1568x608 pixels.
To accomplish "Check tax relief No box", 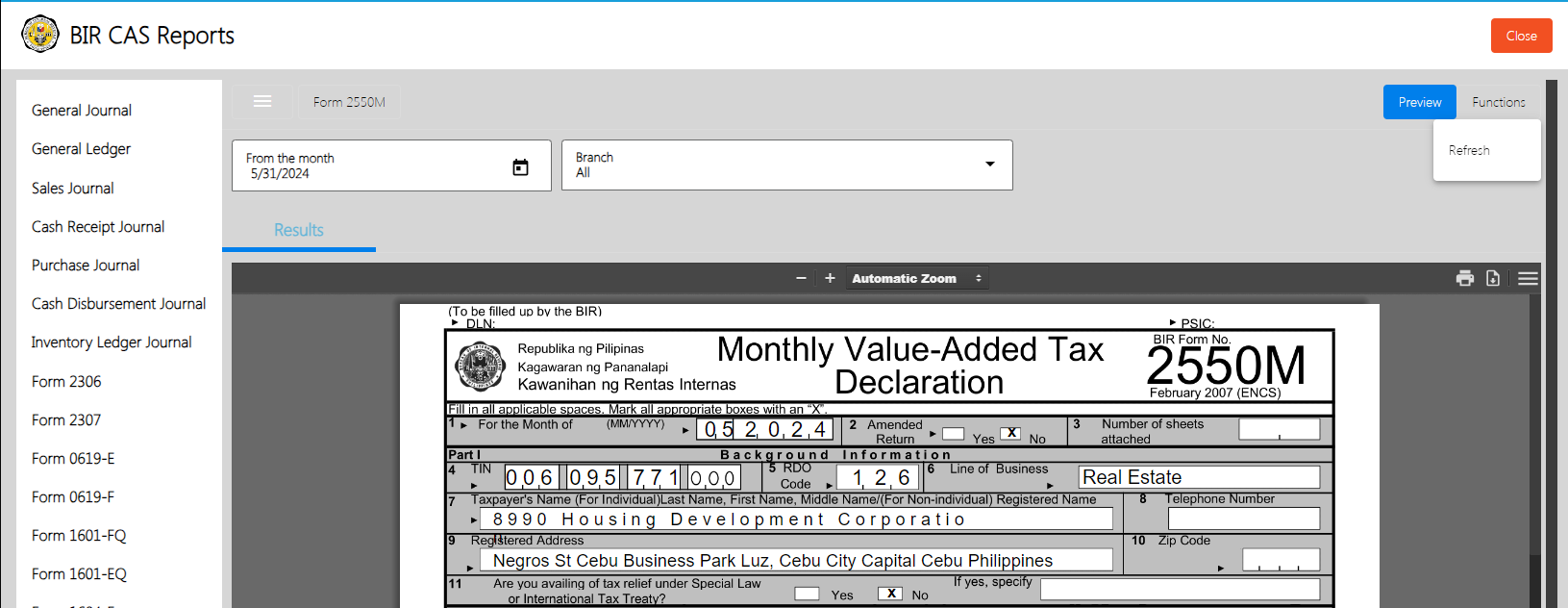I will tap(890, 594).
